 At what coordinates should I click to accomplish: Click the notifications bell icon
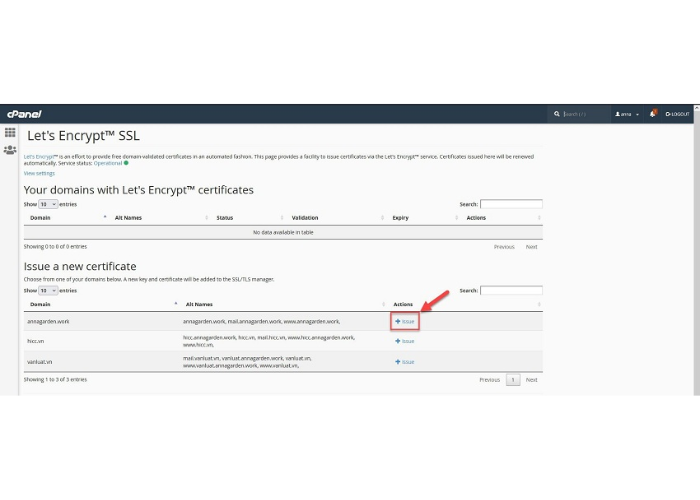click(651, 114)
